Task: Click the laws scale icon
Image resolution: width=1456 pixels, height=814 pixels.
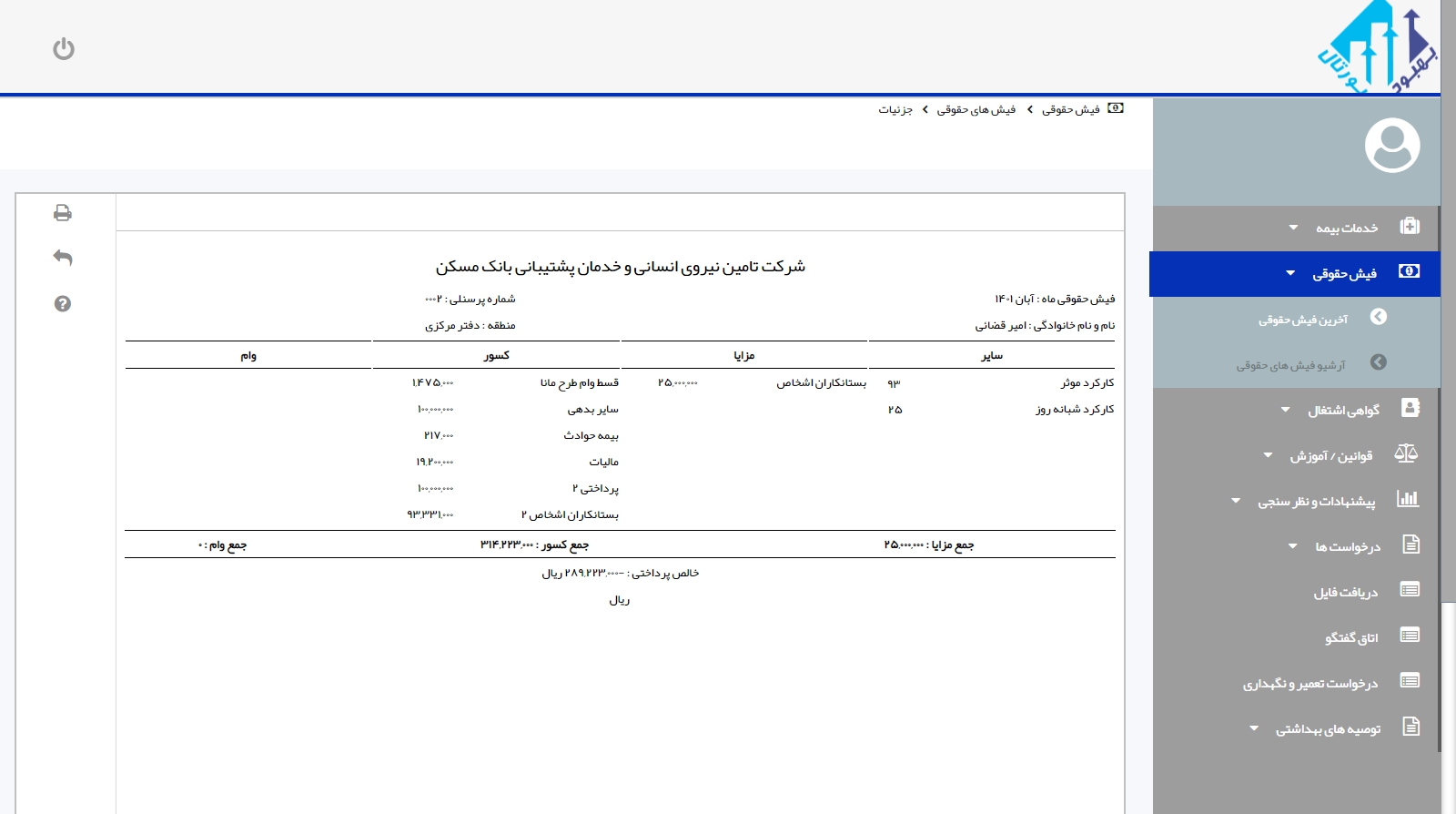Action: (x=1406, y=453)
